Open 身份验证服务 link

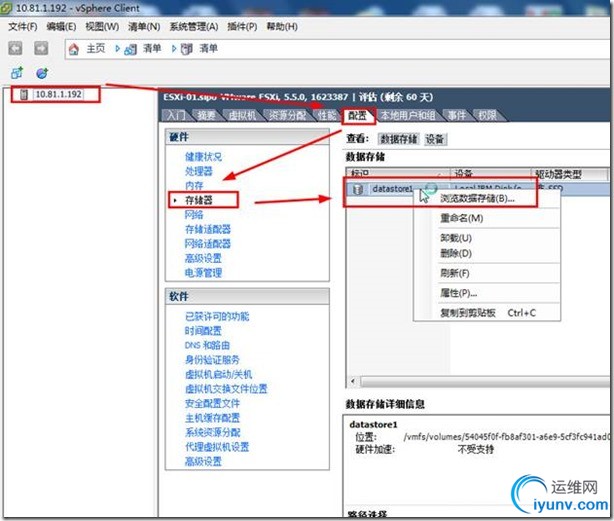click(212, 360)
